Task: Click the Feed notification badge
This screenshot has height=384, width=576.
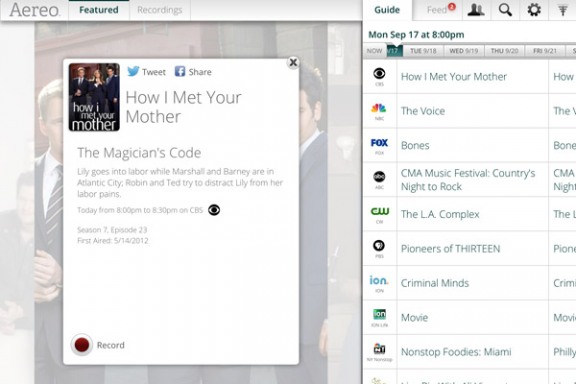Action: click(x=452, y=6)
